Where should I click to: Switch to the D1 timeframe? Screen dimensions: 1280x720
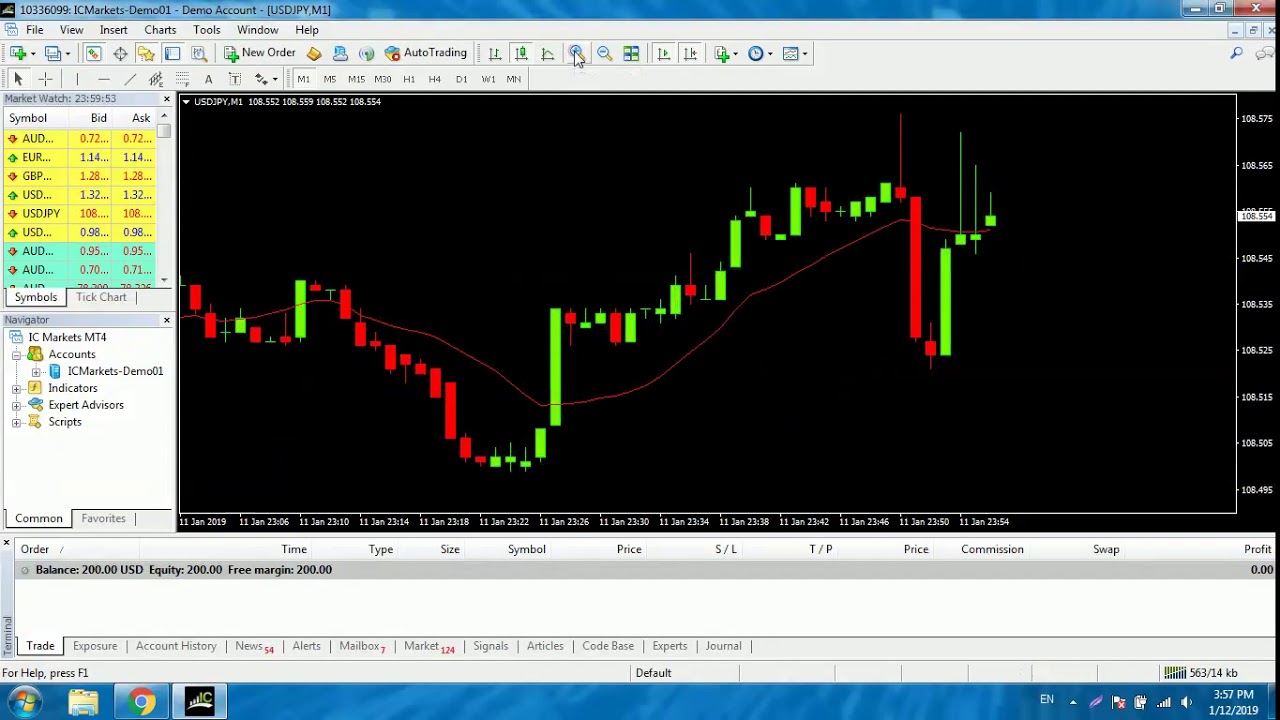(x=461, y=79)
